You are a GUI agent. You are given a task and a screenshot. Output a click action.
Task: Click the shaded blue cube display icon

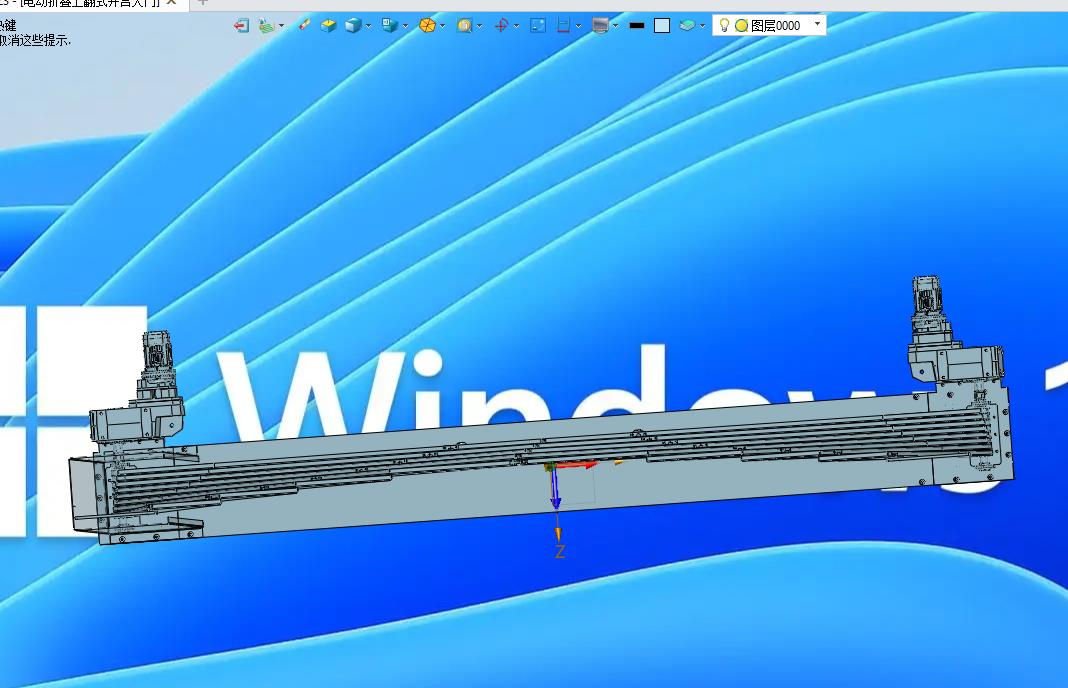click(x=353, y=26)
